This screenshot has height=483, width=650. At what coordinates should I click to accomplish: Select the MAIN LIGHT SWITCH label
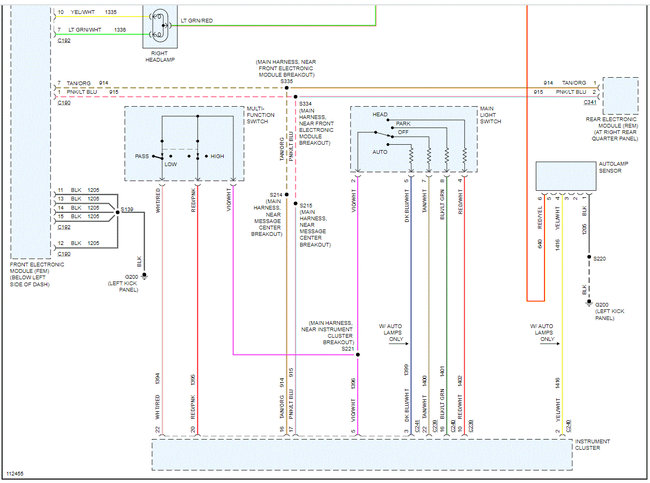490,115
